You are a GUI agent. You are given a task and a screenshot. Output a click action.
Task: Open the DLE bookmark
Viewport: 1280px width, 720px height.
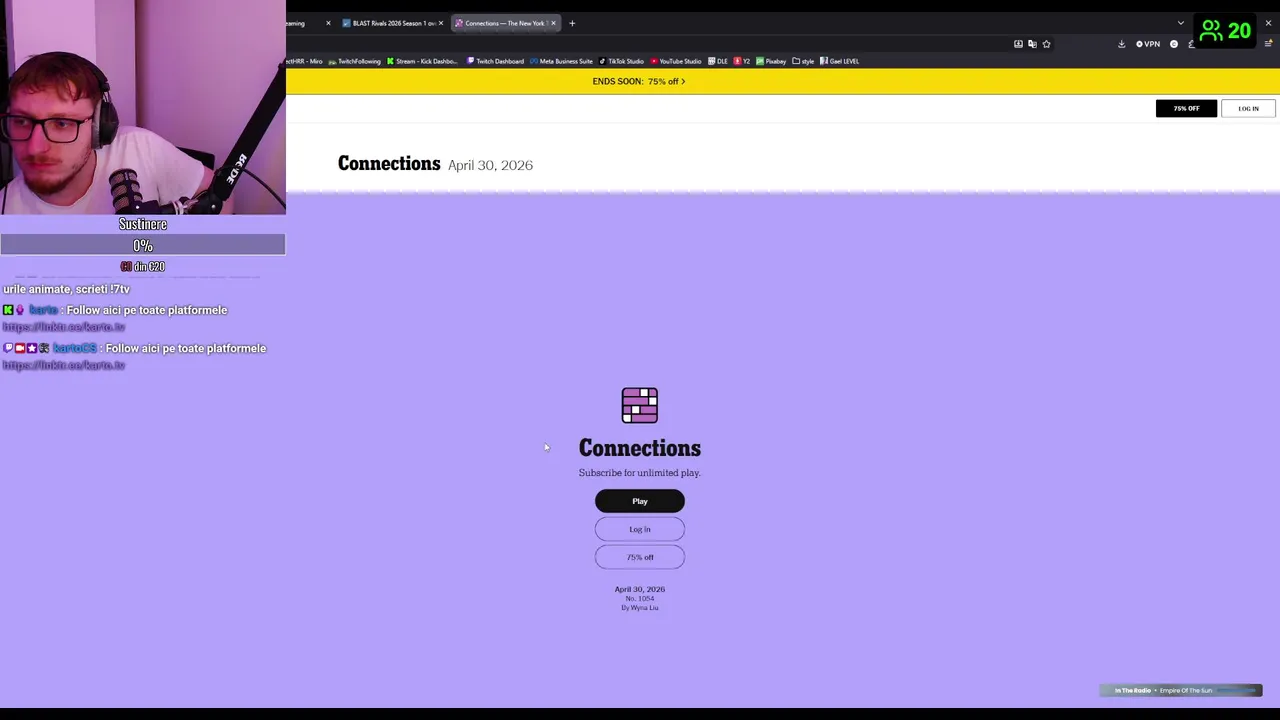[x=718, y=61]
